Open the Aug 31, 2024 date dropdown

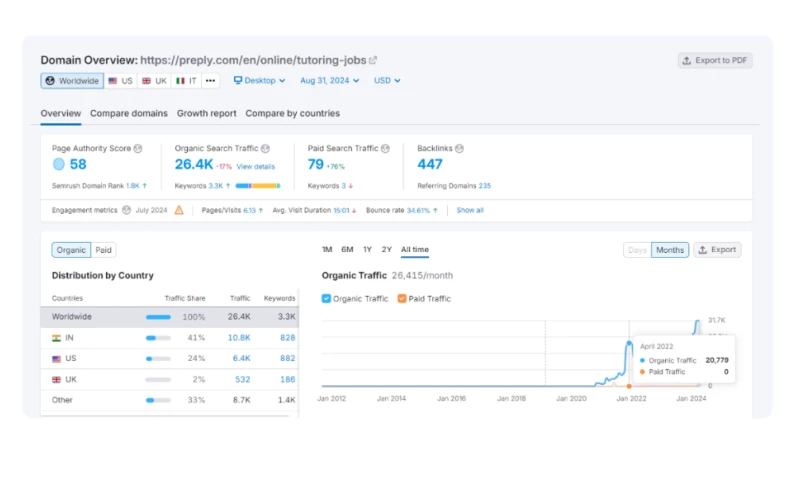tap(330, 81)
